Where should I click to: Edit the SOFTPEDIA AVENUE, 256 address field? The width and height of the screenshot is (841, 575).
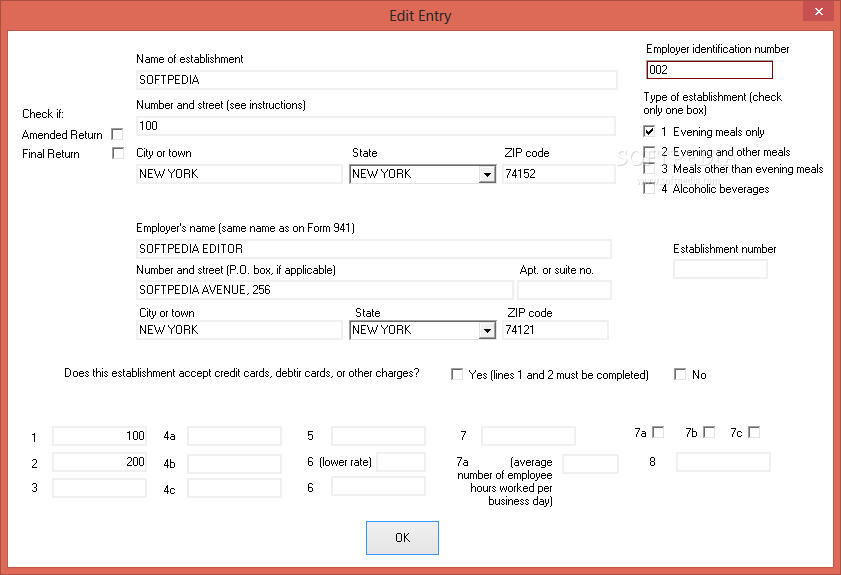coord(324,290)
